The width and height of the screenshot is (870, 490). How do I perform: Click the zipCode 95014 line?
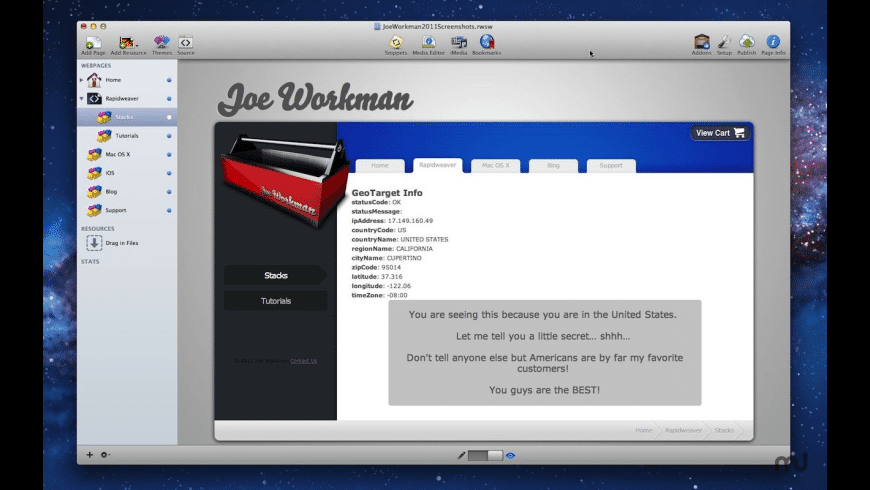coord(376,267)
